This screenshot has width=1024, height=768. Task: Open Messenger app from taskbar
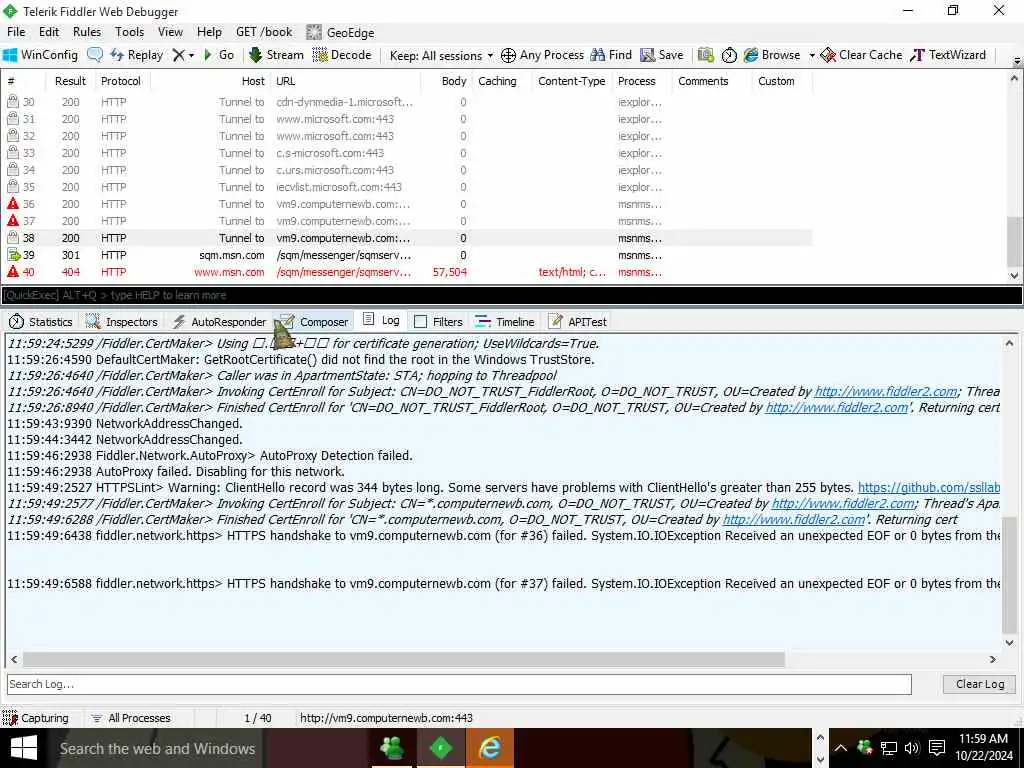coord(392,748)
